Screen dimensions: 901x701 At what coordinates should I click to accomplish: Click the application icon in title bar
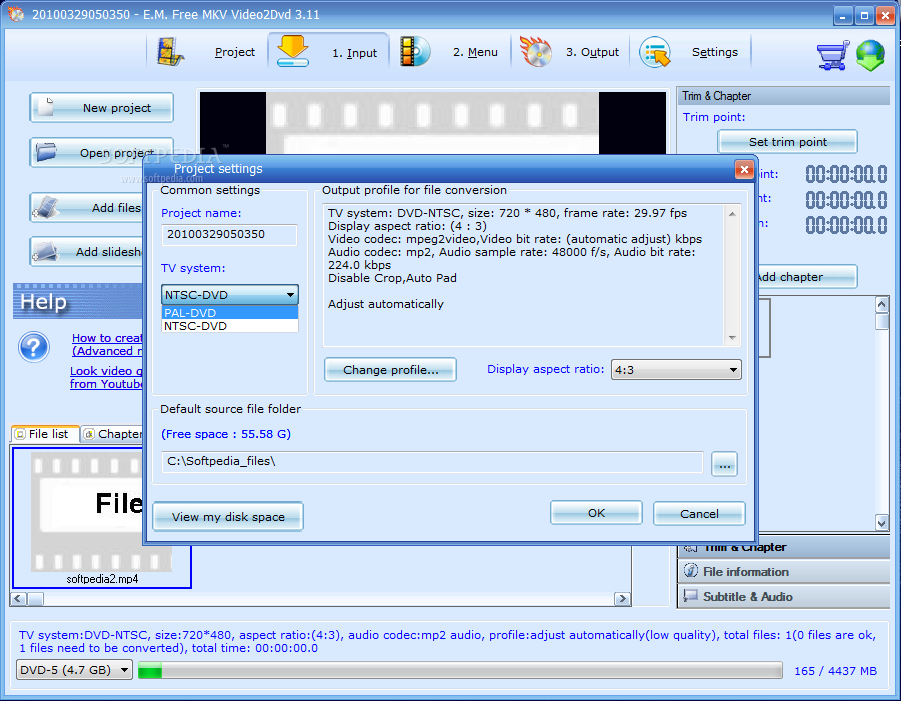click(x=16, y=14)
